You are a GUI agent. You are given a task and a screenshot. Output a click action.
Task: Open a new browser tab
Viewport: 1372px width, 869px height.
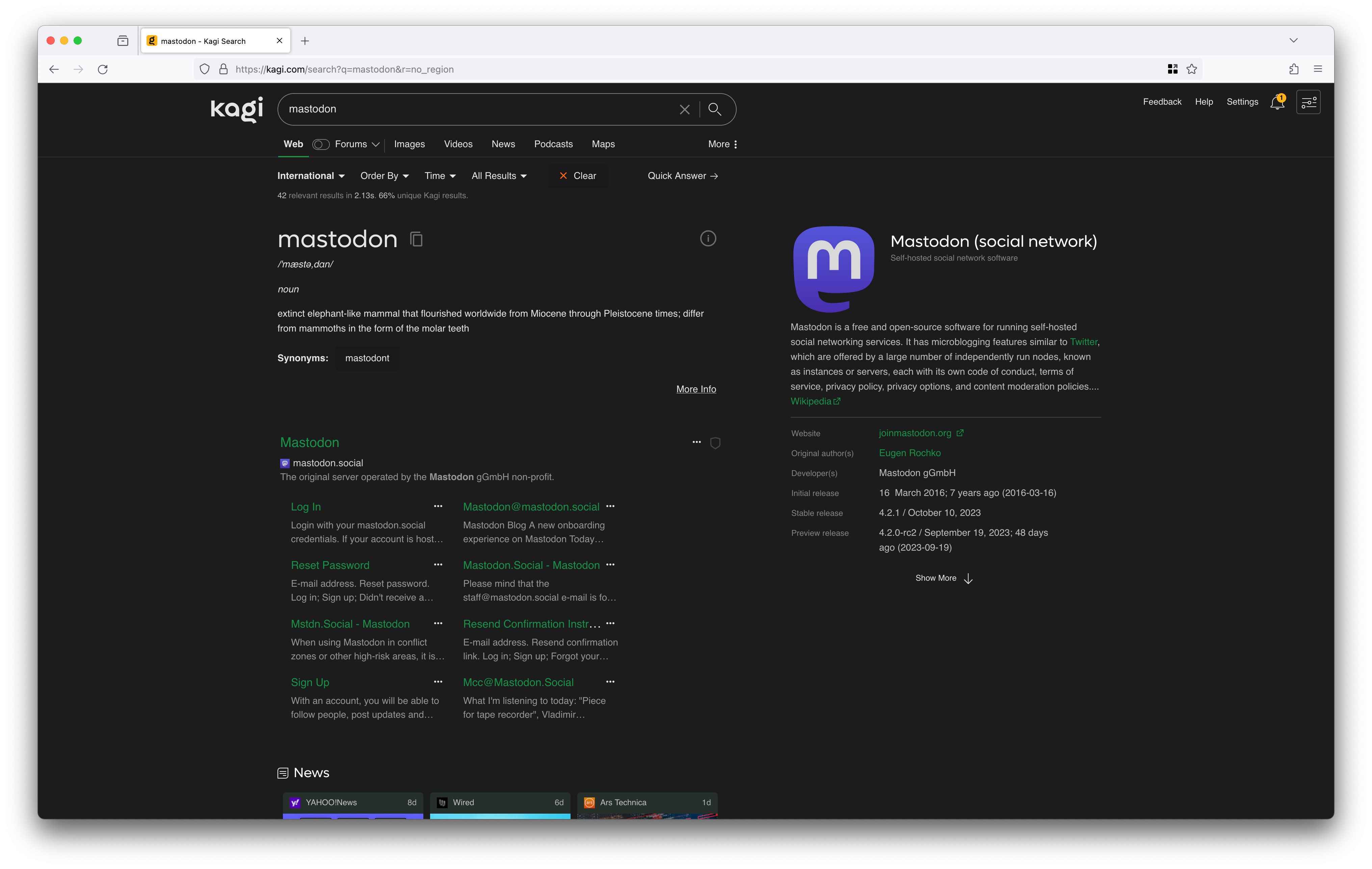tap(305, 41)
